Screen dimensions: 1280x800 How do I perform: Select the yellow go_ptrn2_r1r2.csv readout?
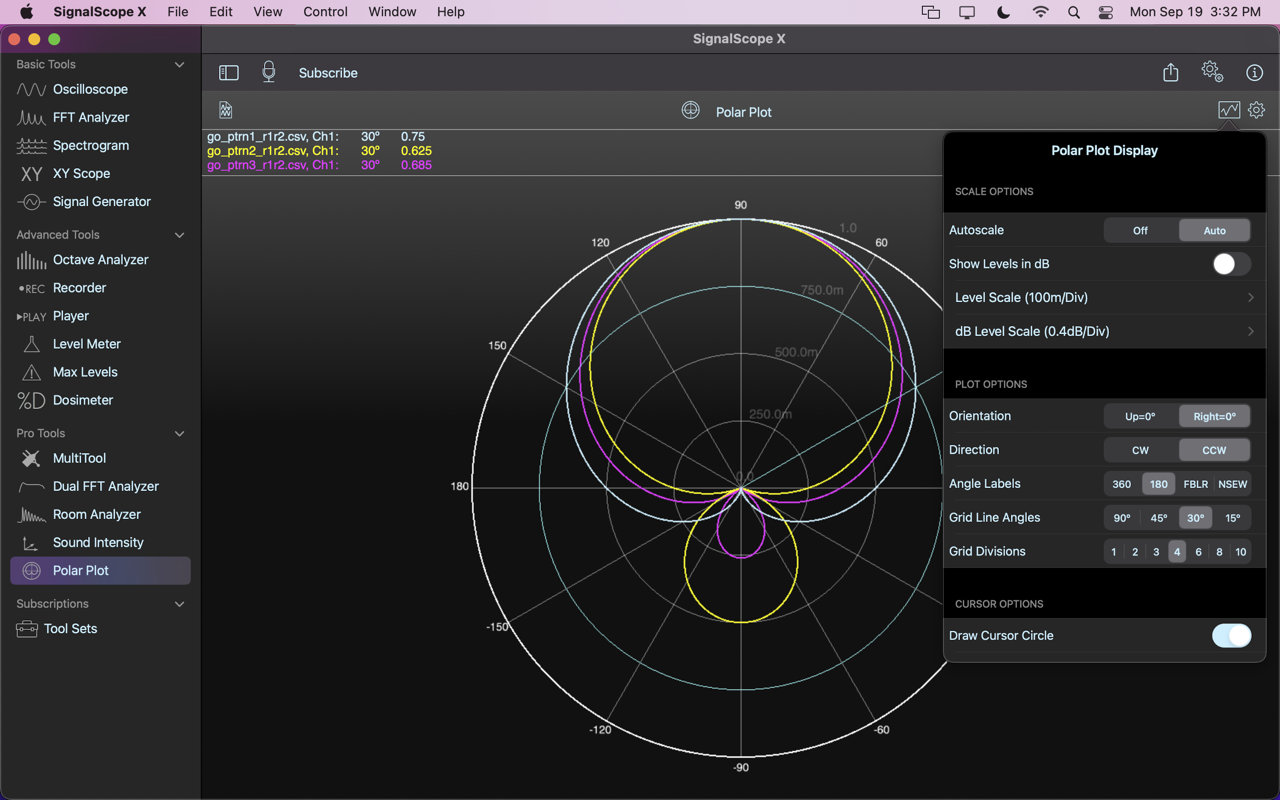tap(319, 151)
